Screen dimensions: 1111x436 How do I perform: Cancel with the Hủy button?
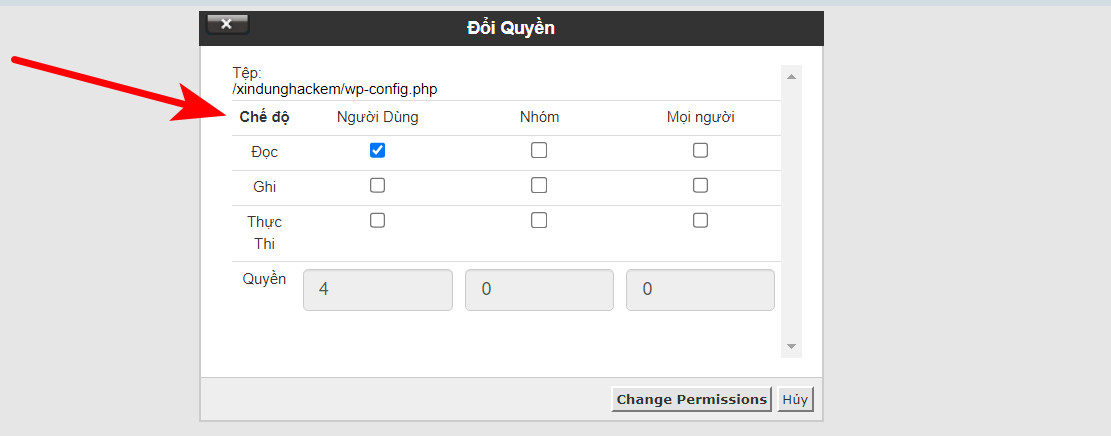click(x=796, y=399)
